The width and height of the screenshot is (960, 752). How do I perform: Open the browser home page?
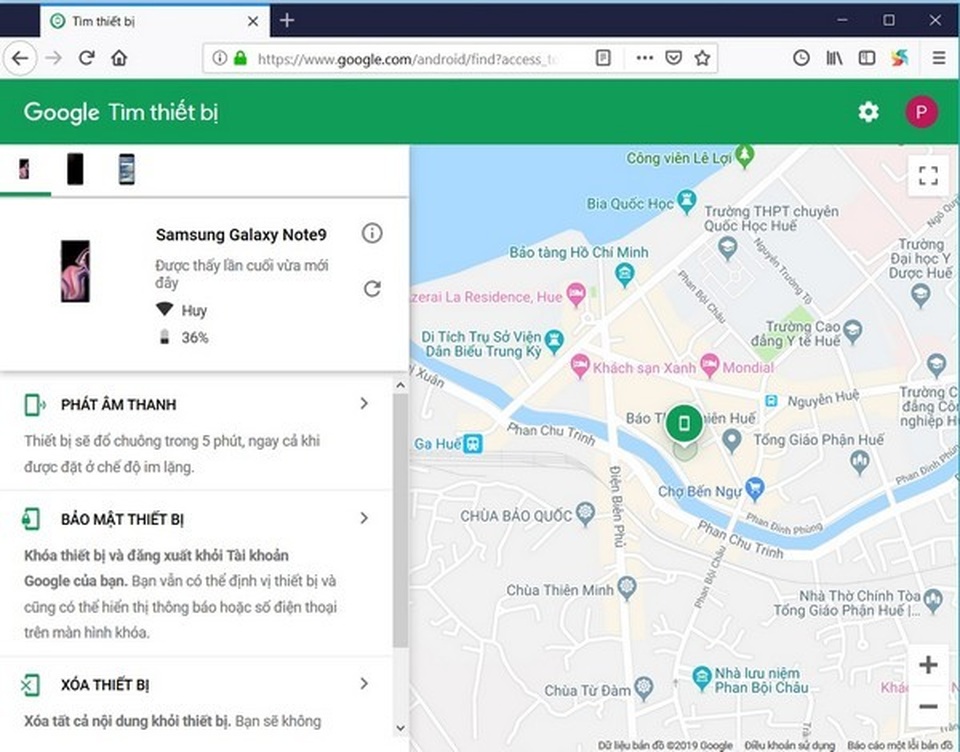119,58
